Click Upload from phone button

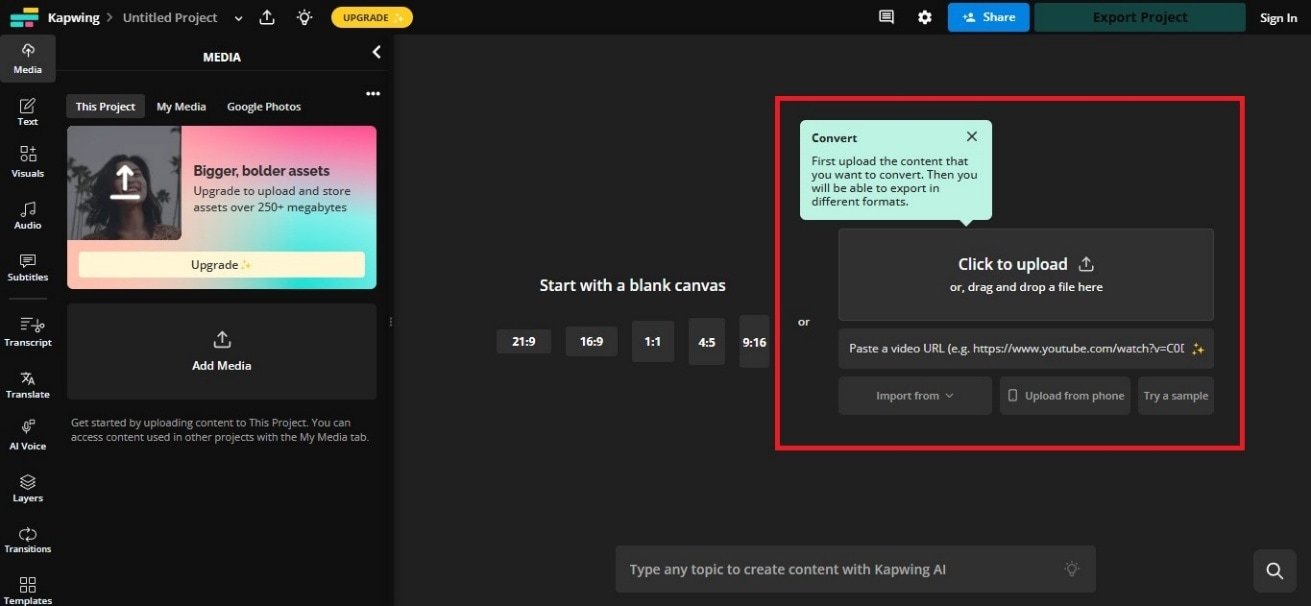[x=1065, y=396]
